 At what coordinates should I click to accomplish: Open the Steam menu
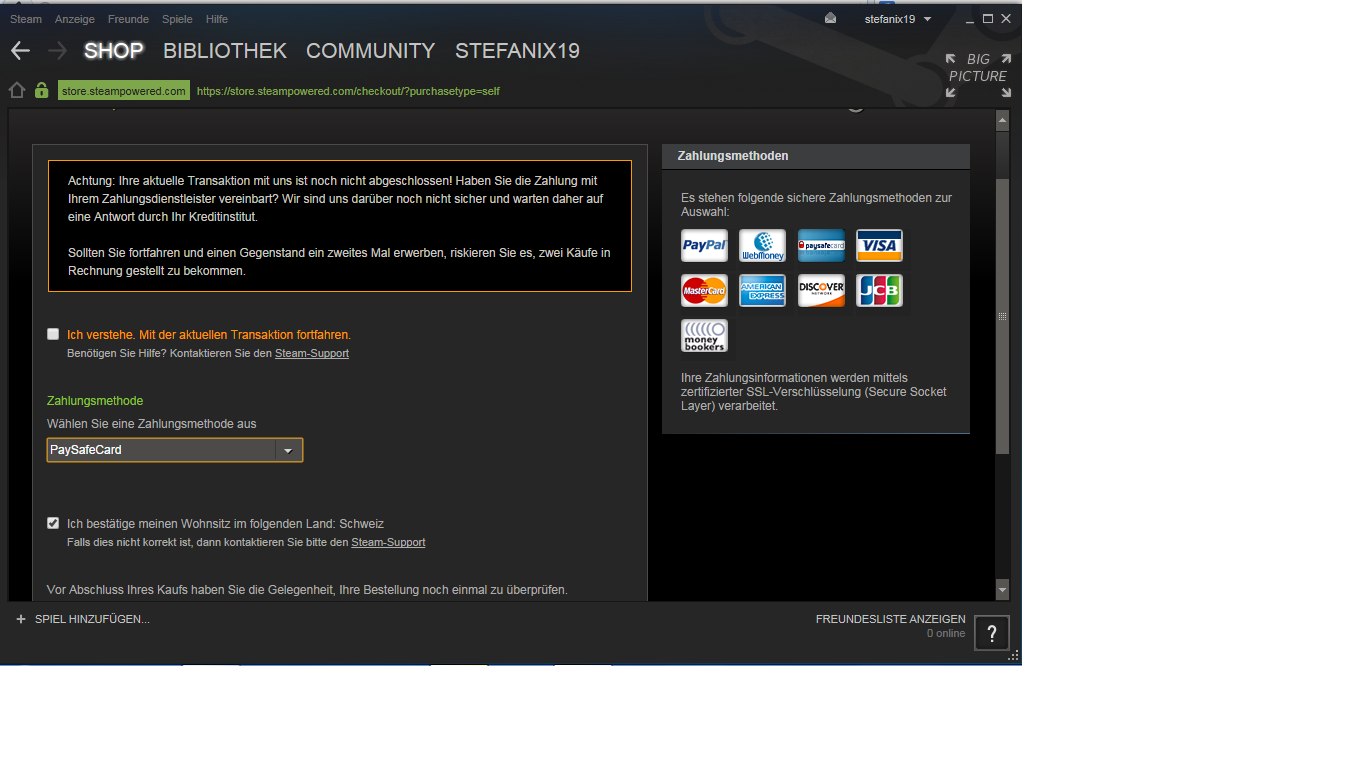pos(26,19)
